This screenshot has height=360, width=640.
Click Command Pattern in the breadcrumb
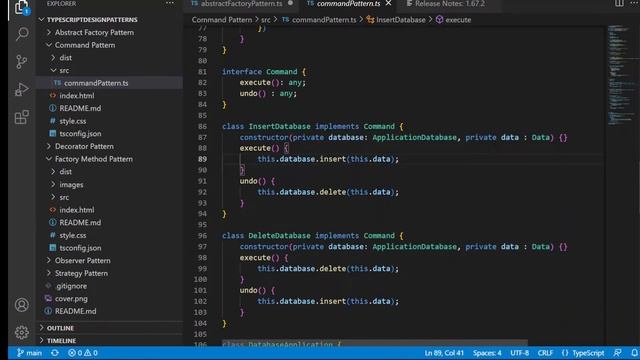click(x=222, y=20)
